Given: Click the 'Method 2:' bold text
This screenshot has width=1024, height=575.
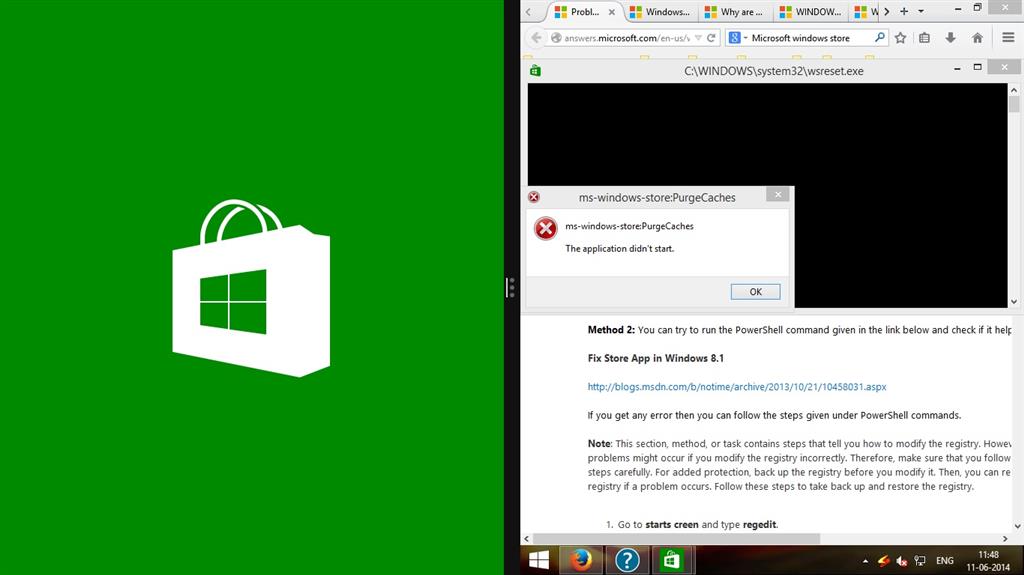Looking at the screenshot, I should coord(611,330).
